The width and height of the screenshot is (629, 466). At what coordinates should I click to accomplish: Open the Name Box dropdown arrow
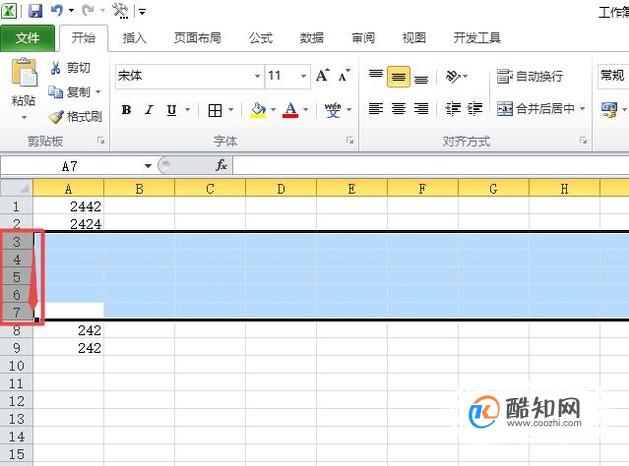148,166
